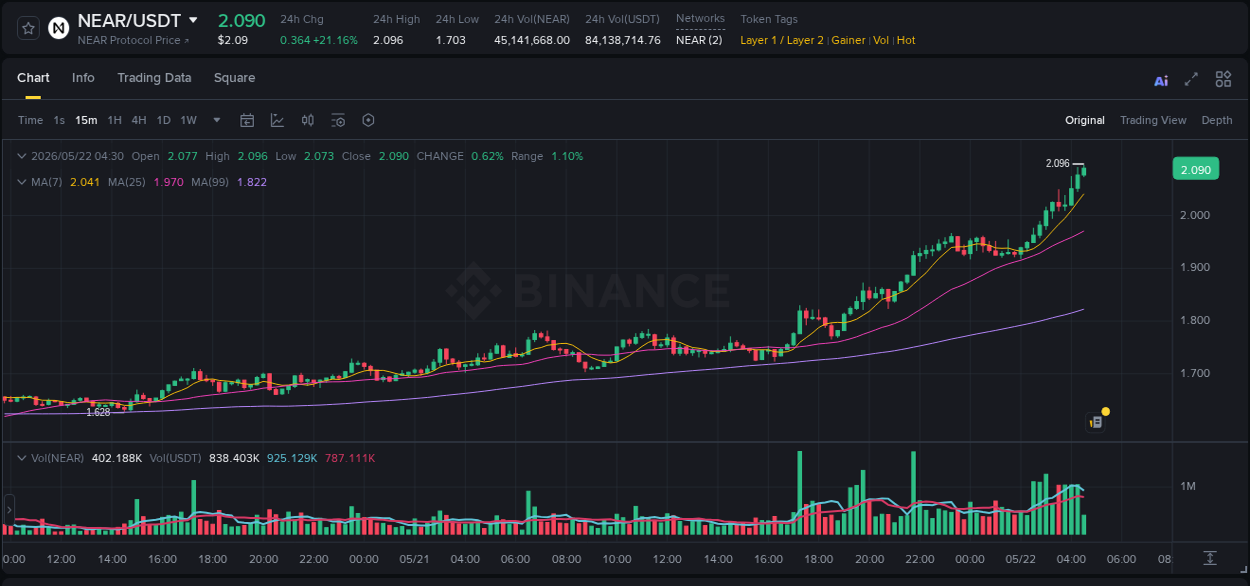Click the 05/22 date axis label

[1020, 559]
